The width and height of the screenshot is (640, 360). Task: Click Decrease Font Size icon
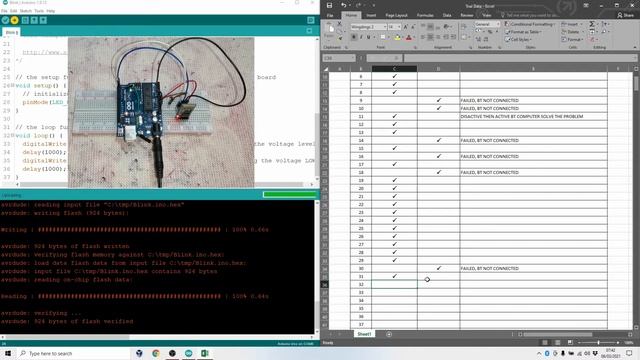[413, 27]
